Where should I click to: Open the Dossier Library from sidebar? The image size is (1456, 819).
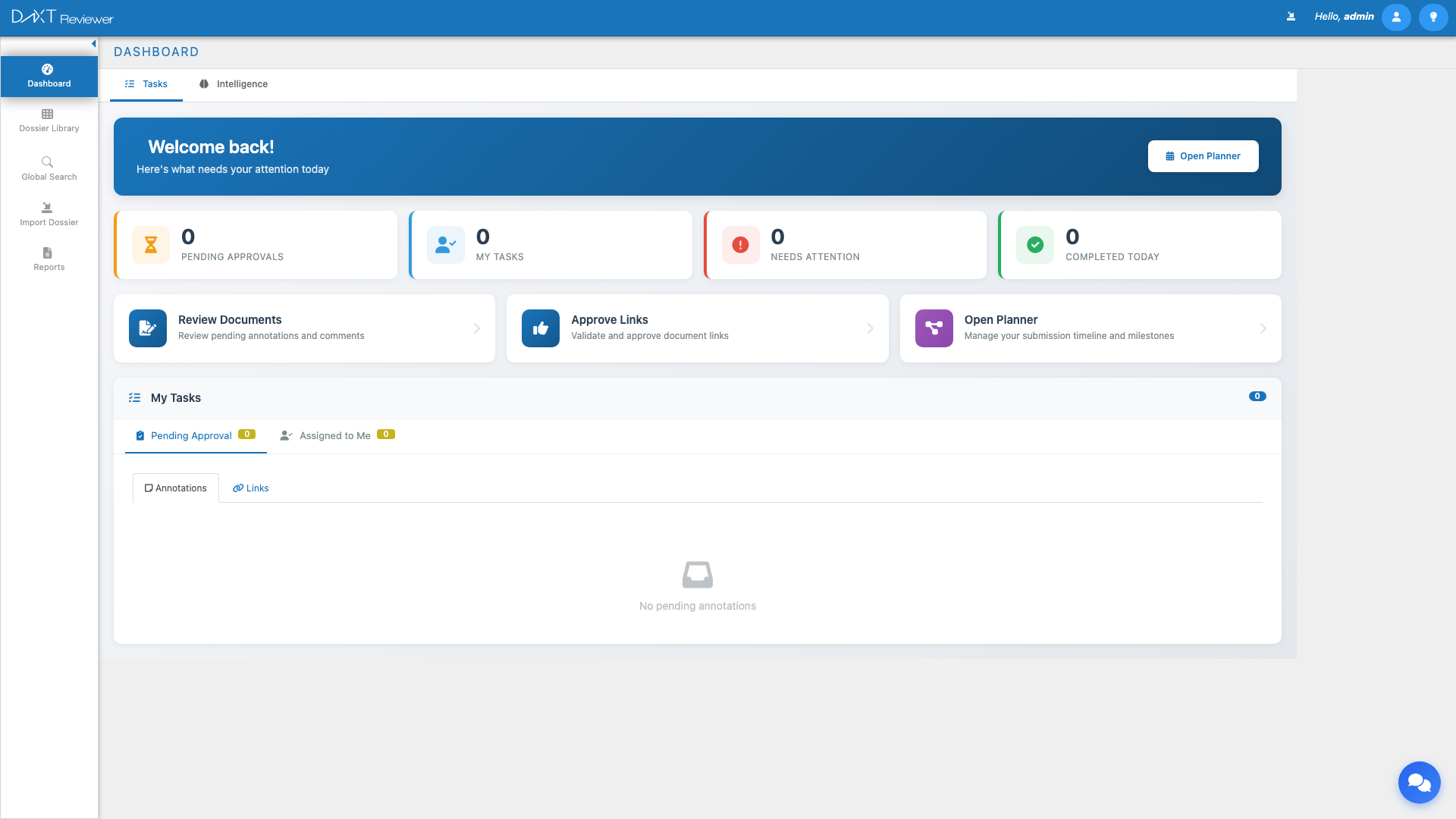pos(48,120)
